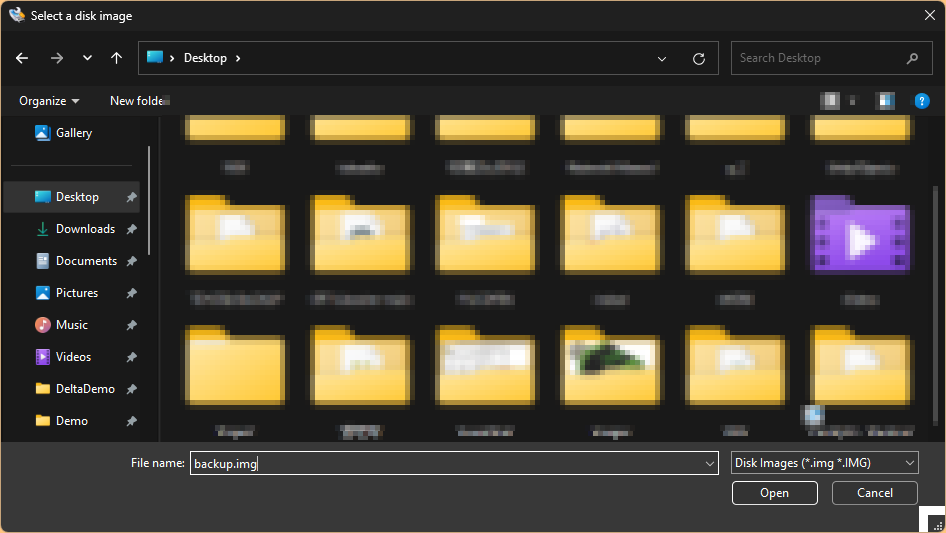Open the File name history dropdown
This screenshot has width=946, height=533.
coord(710,464)
